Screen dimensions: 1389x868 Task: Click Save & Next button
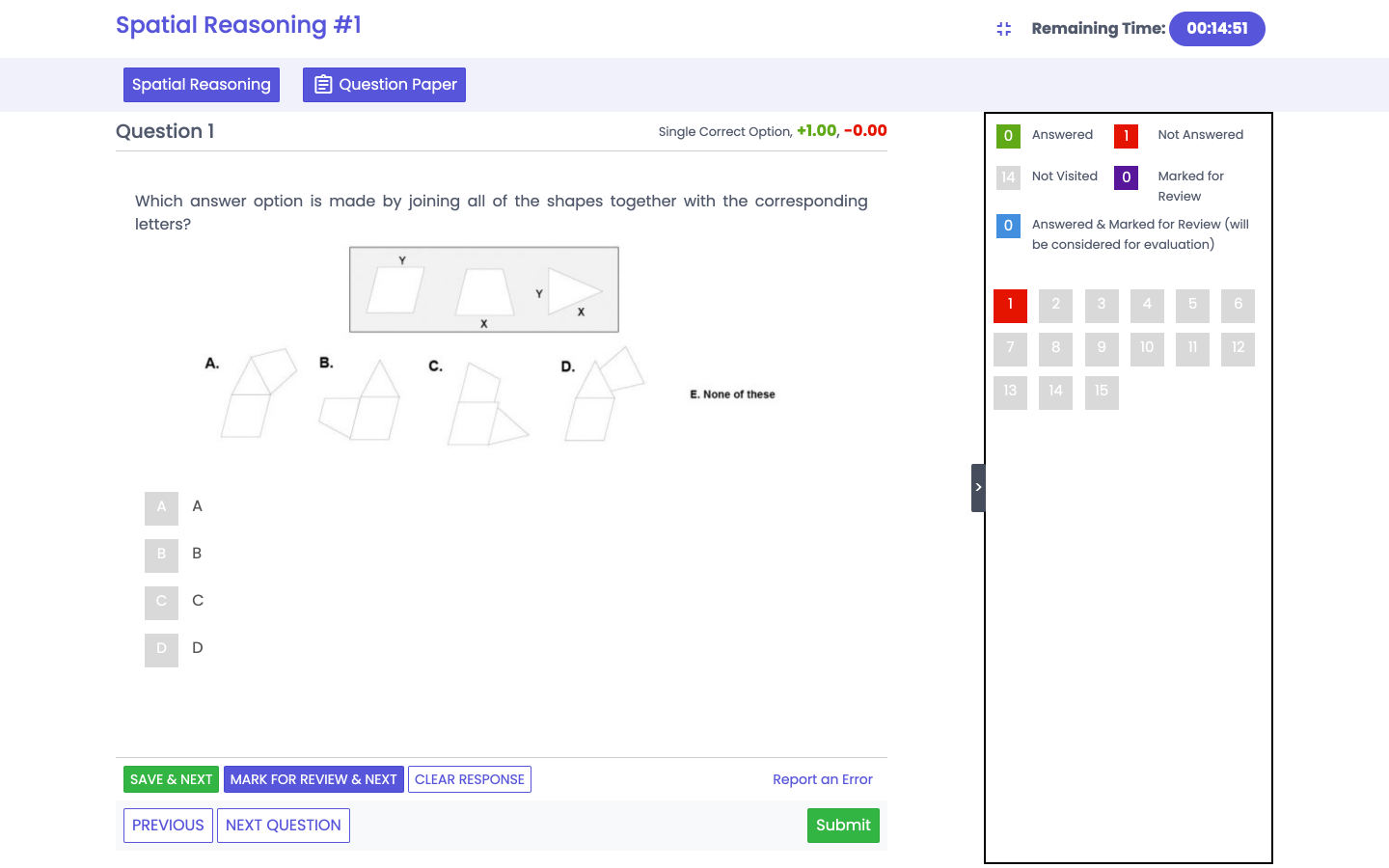tap(171, 779)
